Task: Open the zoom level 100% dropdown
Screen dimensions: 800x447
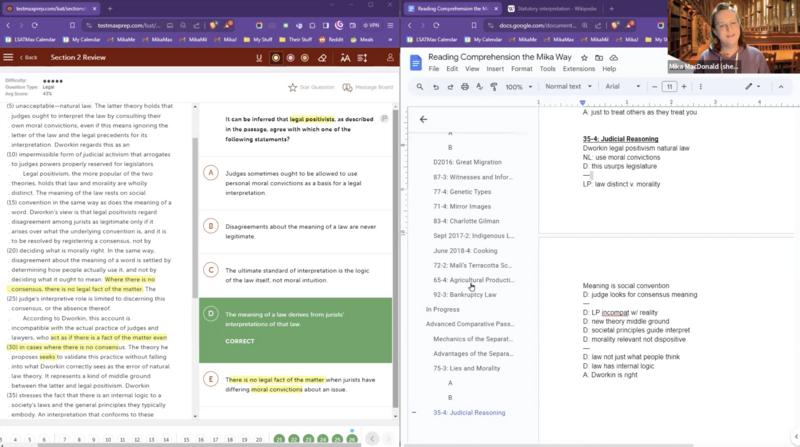Action: 518,87
